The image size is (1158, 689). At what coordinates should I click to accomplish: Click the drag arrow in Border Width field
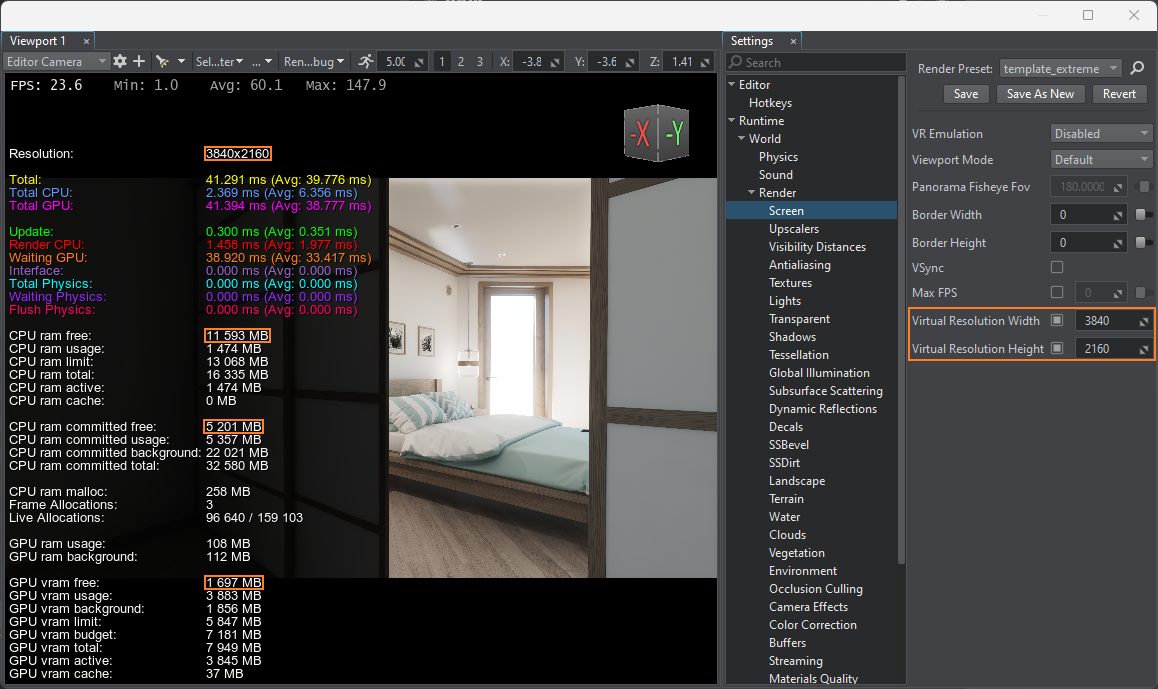1118,215
